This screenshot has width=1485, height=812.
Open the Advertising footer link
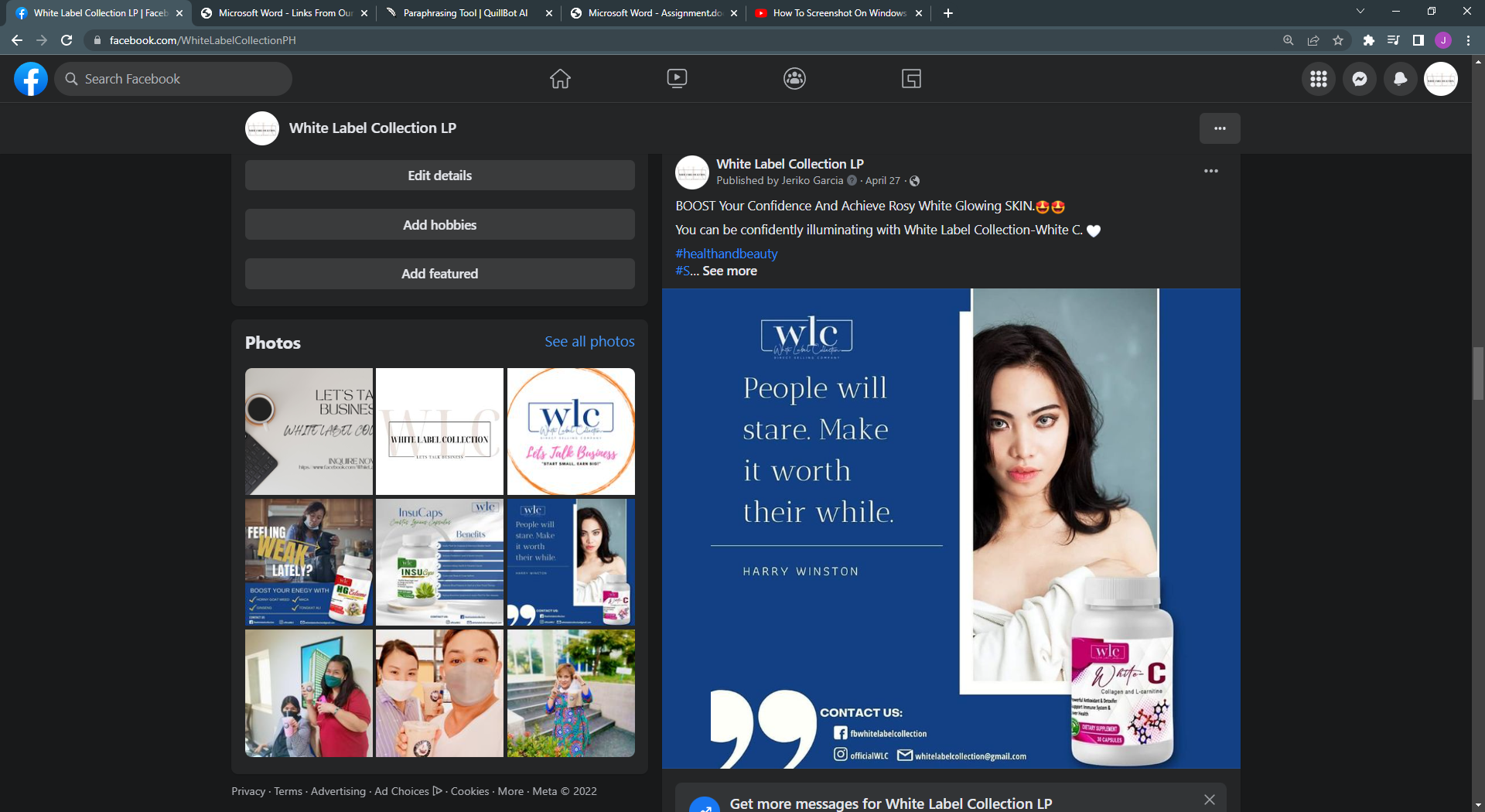338,791
